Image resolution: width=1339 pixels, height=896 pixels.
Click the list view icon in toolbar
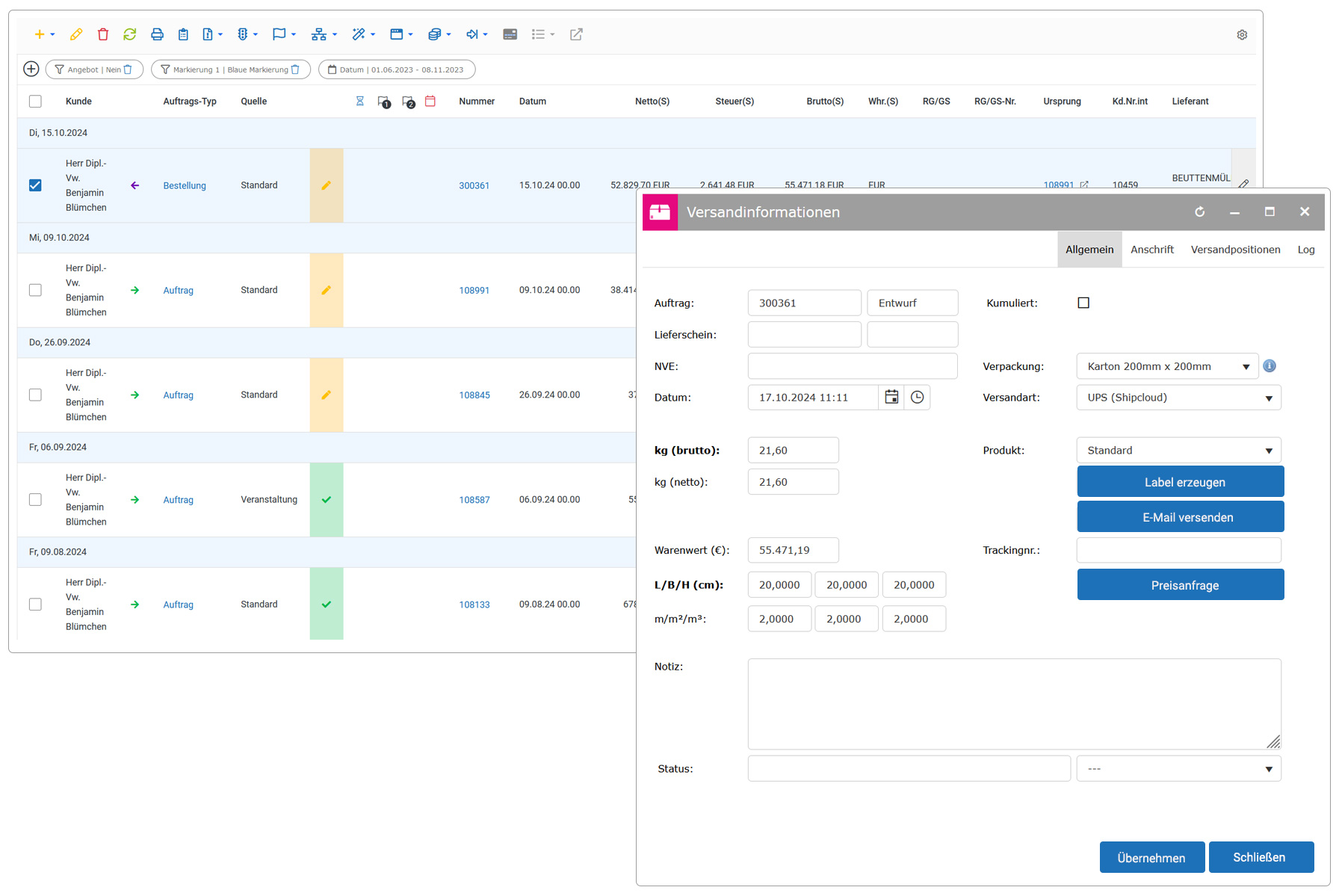(538, 34)
